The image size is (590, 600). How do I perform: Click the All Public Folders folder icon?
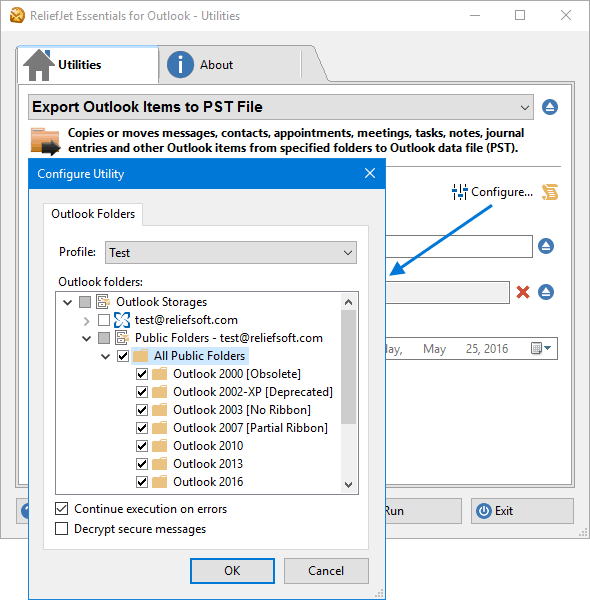coord(141,356)
